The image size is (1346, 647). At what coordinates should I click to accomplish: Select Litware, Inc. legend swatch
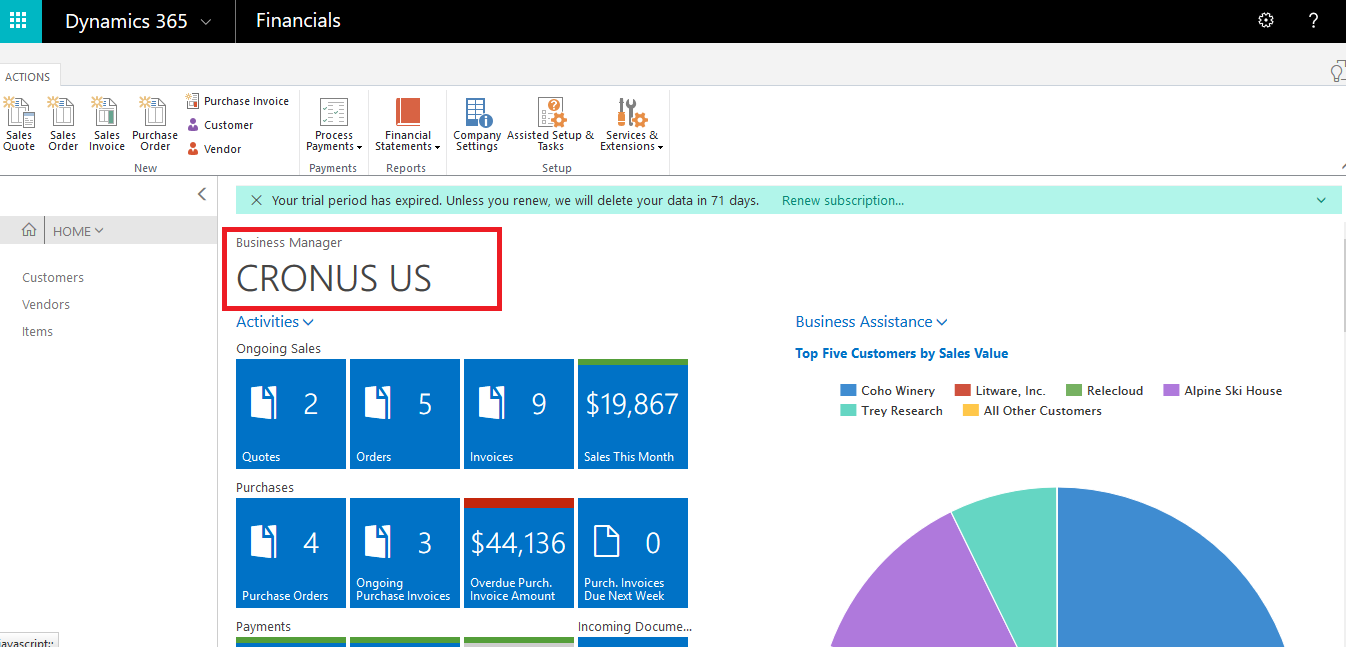(963, 391)
